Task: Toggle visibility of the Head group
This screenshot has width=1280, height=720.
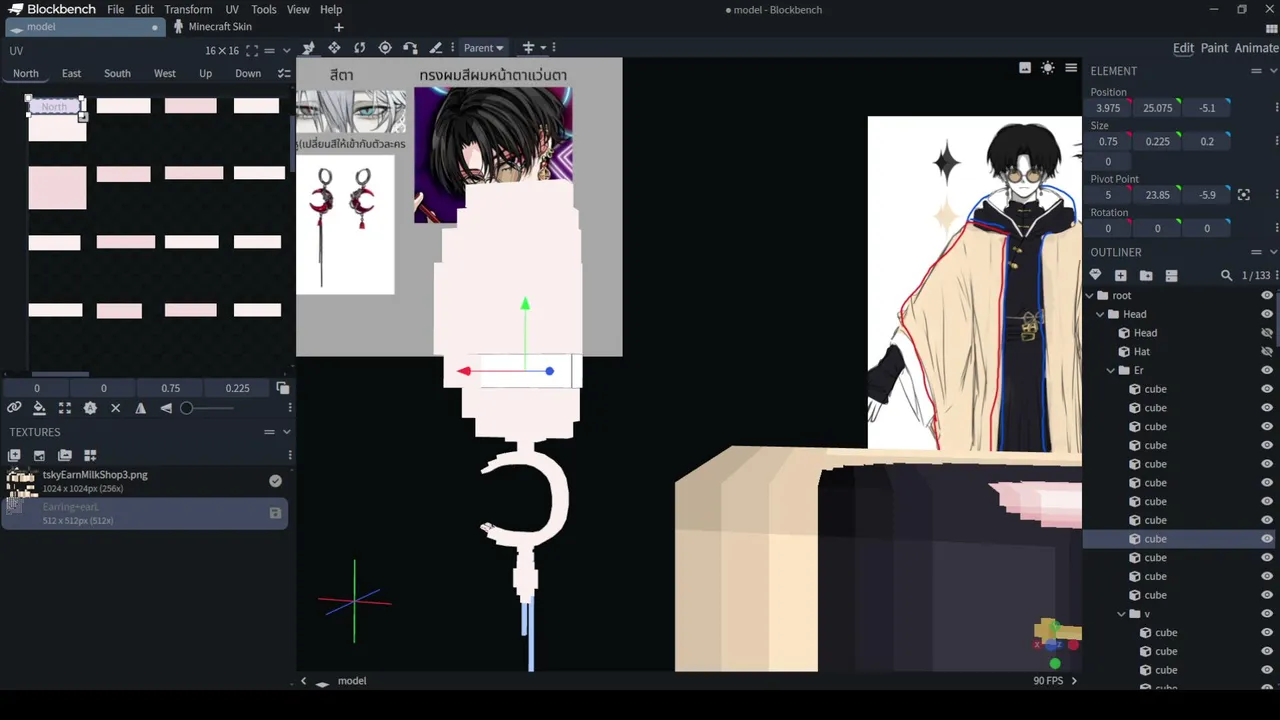Action: pos(1267,314)
